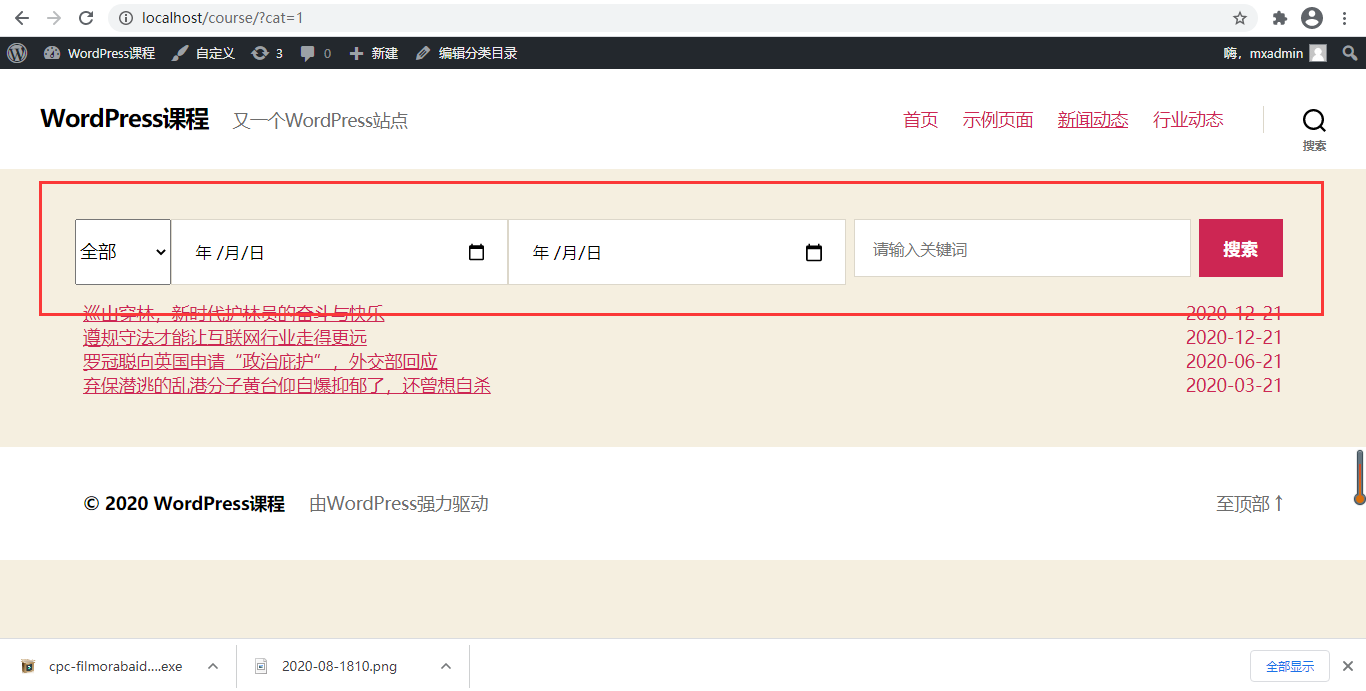Go to 首页 in site navigation

coord(921,120)
